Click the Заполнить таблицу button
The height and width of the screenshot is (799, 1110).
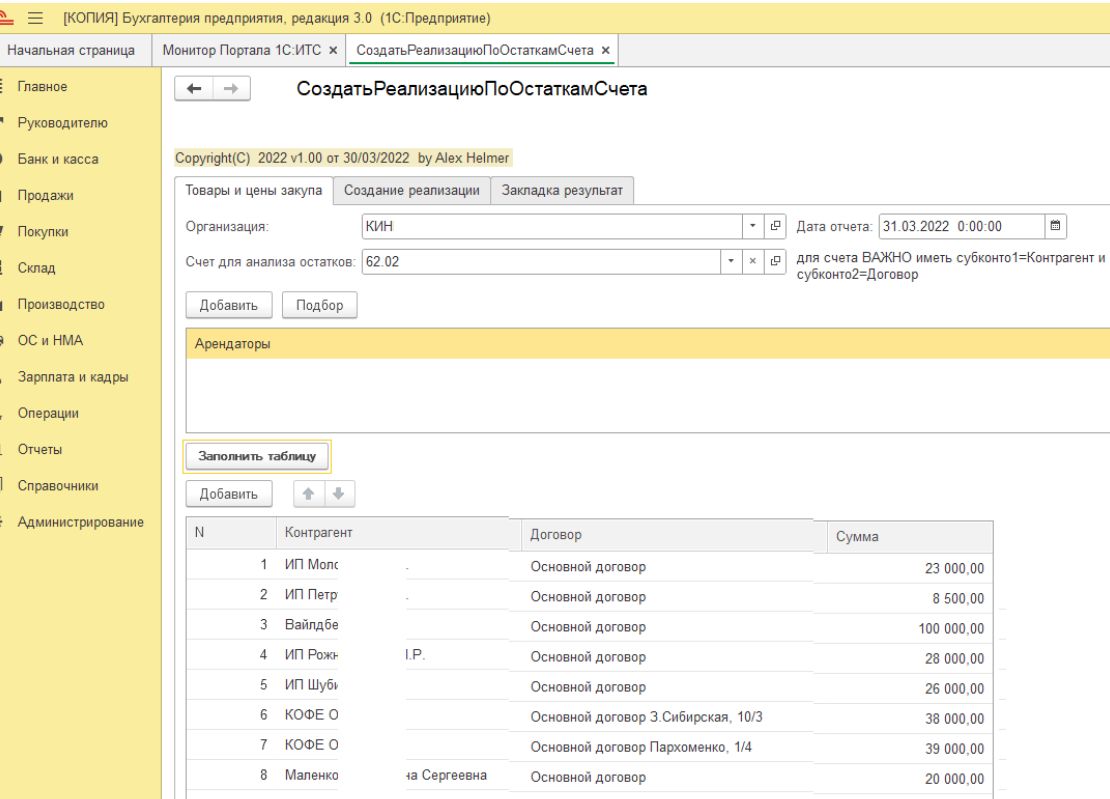point(257,456)
